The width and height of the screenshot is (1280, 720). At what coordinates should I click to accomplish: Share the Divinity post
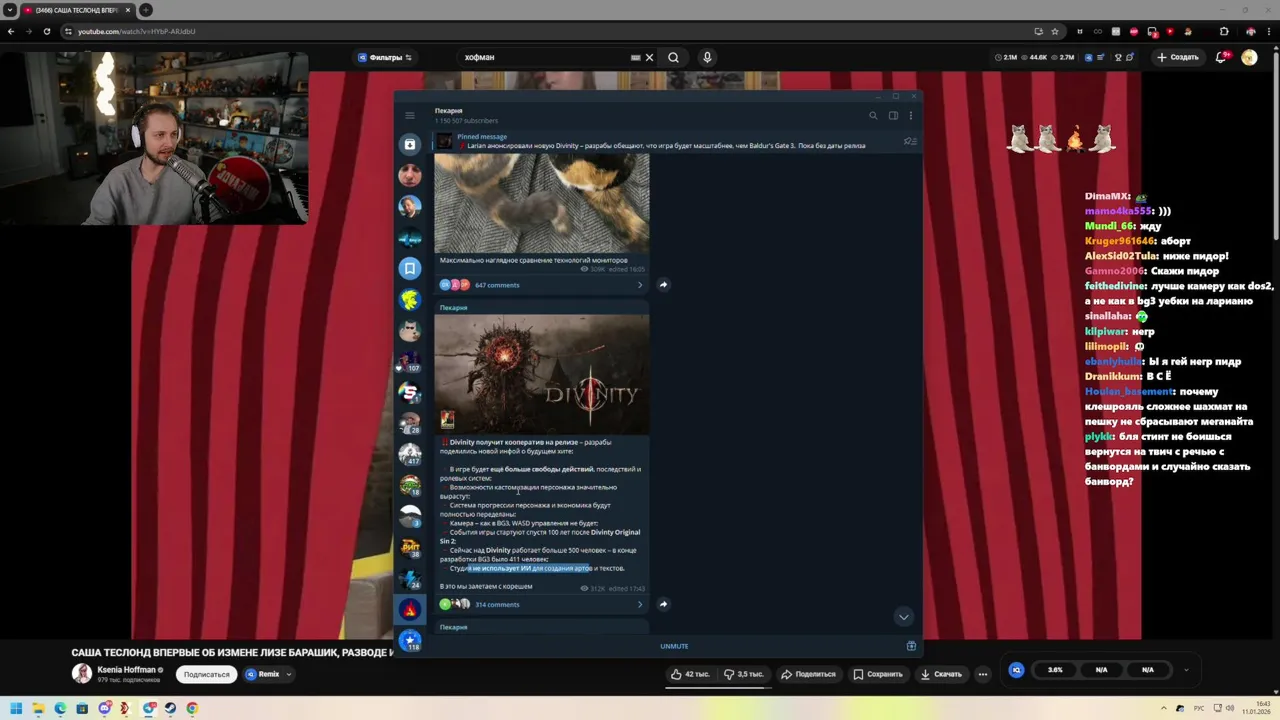click(x=663, y=604)
